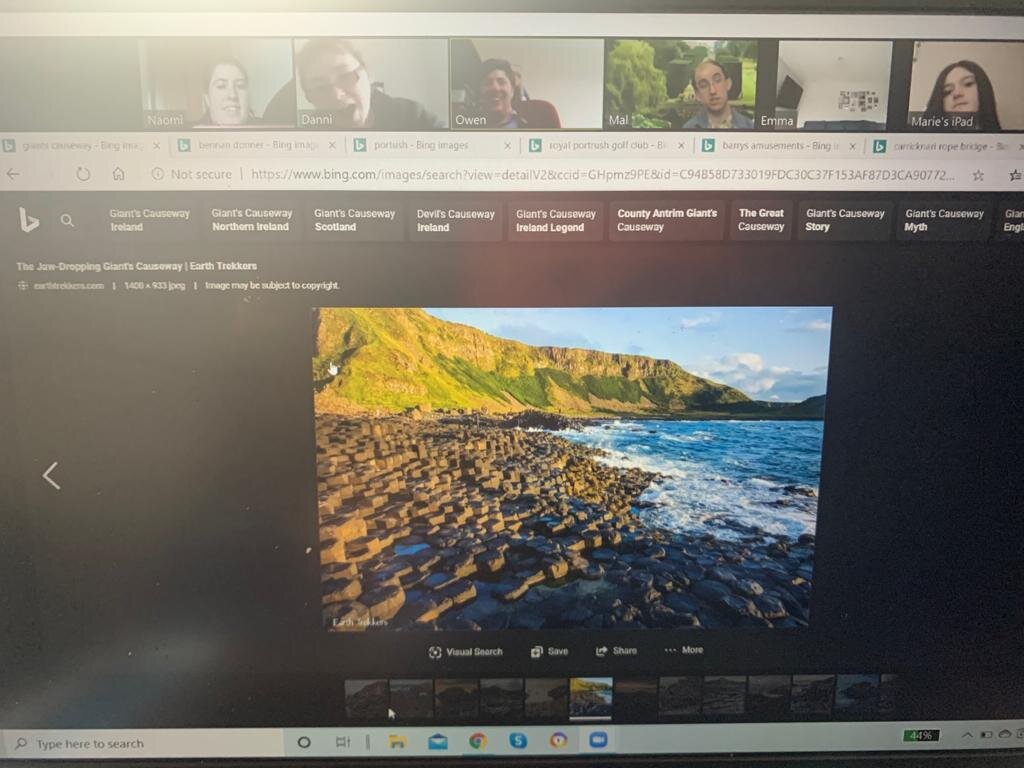Screen dimensions: 1024x768
Task: Click the 44% battery indicator
Action: (921, 735)
